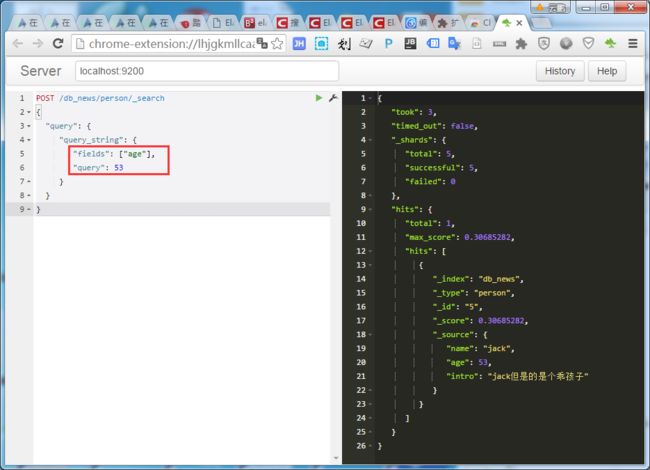Click the Server address field localhost:9200
The image size is (650, 470).
207,71
